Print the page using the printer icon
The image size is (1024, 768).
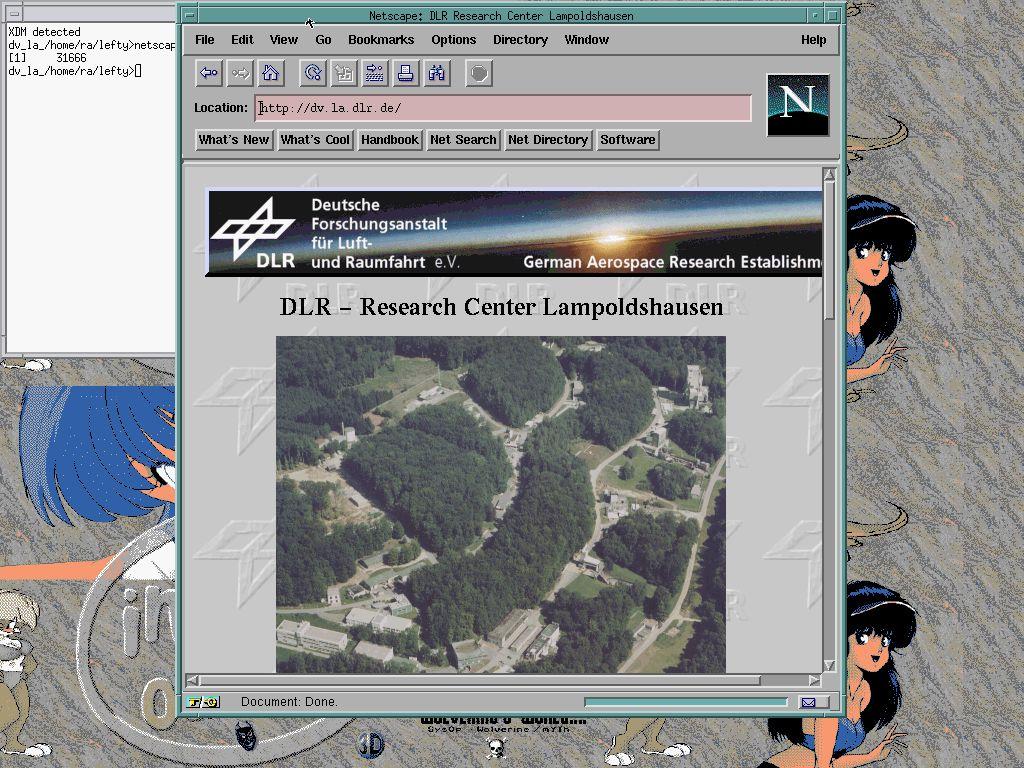pyautogui.click(x=405, y=73)
